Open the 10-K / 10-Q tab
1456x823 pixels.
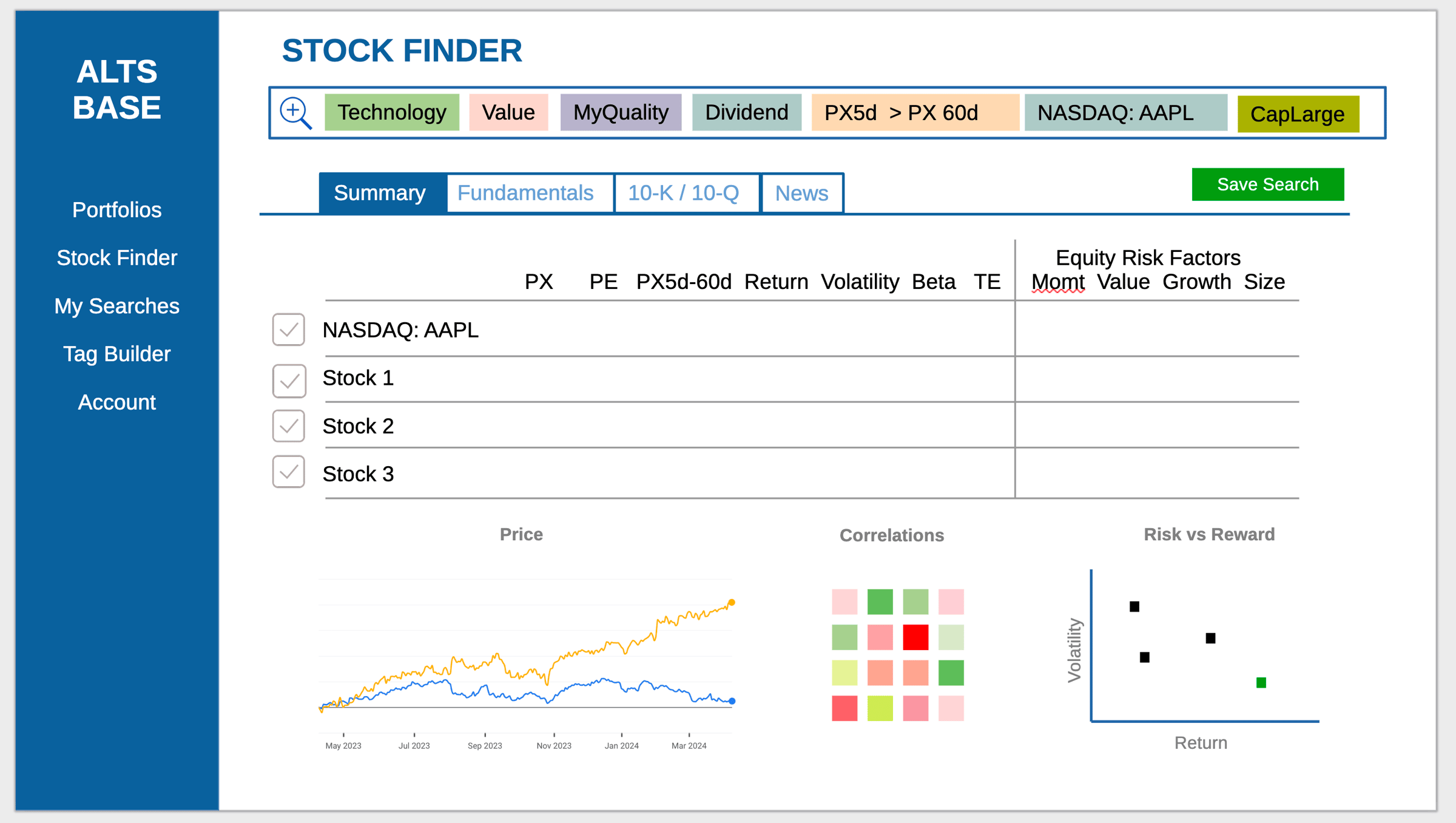(683, 193)
